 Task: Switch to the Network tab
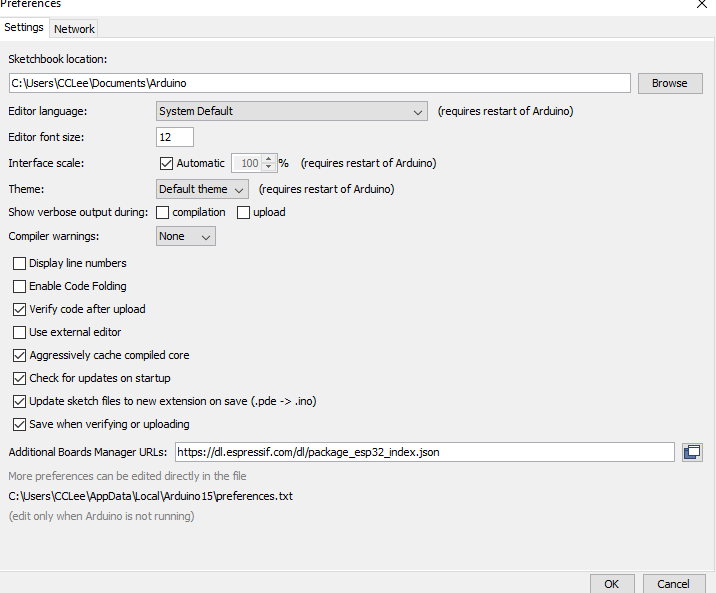click(74, 29)
